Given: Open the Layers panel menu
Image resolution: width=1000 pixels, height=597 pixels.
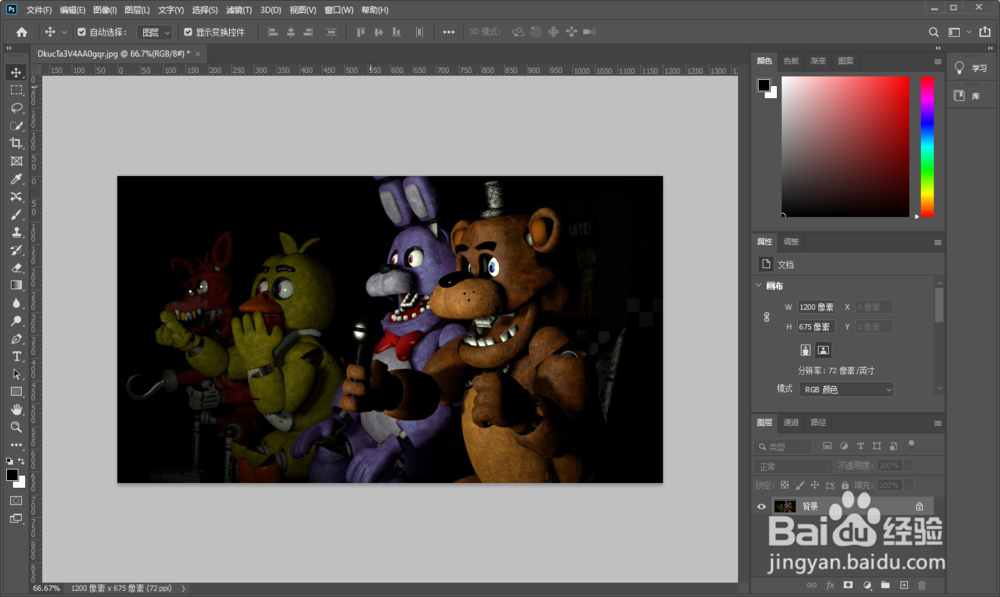Looking at the screenshot, I should coord(938,423).
